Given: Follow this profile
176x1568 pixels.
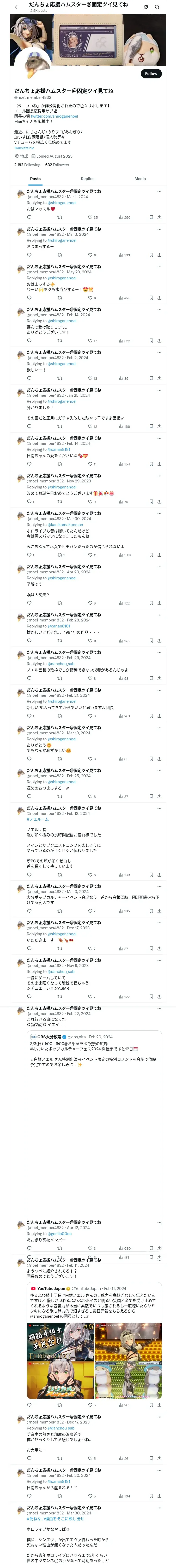Looking at the screenshot, I should pyautogui.click(x=150, y=74).
